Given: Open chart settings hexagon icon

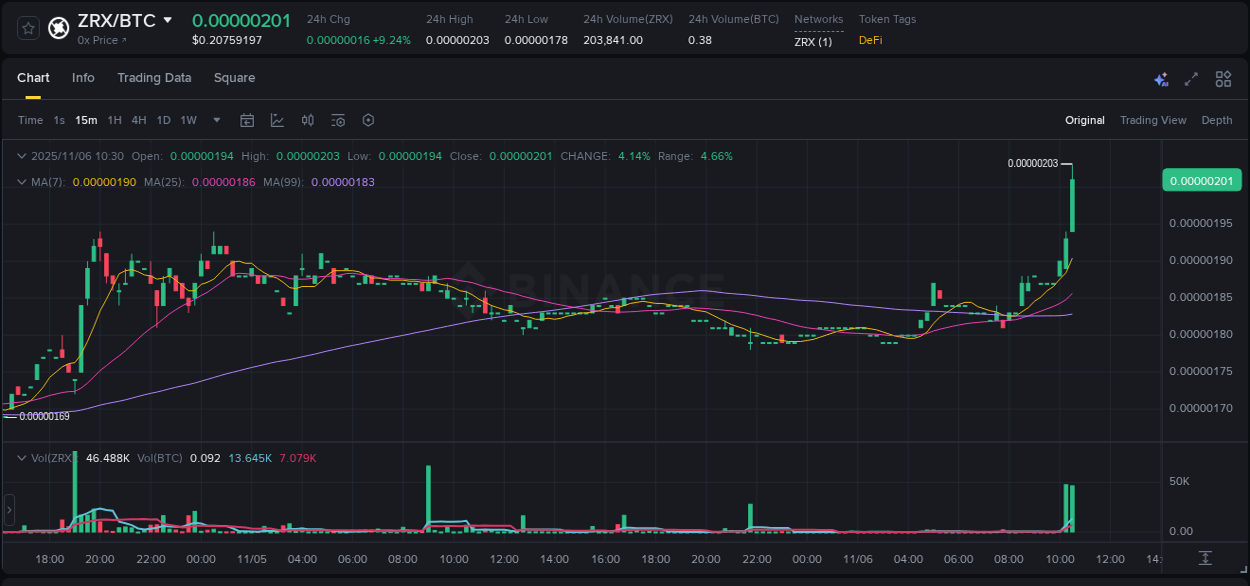Looking at the screenshot, I should tap(368, 120).
